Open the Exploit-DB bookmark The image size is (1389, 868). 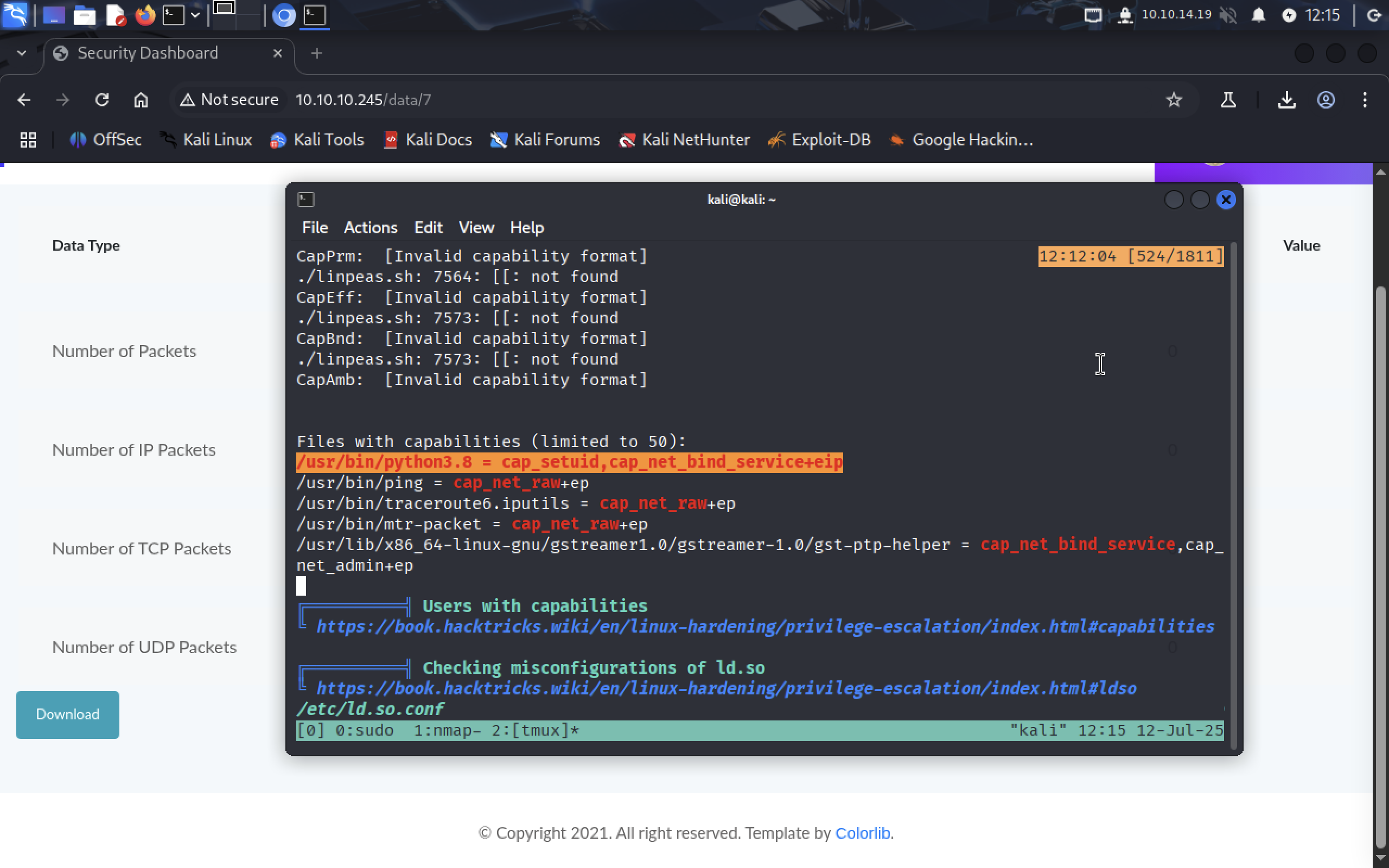tap(820, 139)
